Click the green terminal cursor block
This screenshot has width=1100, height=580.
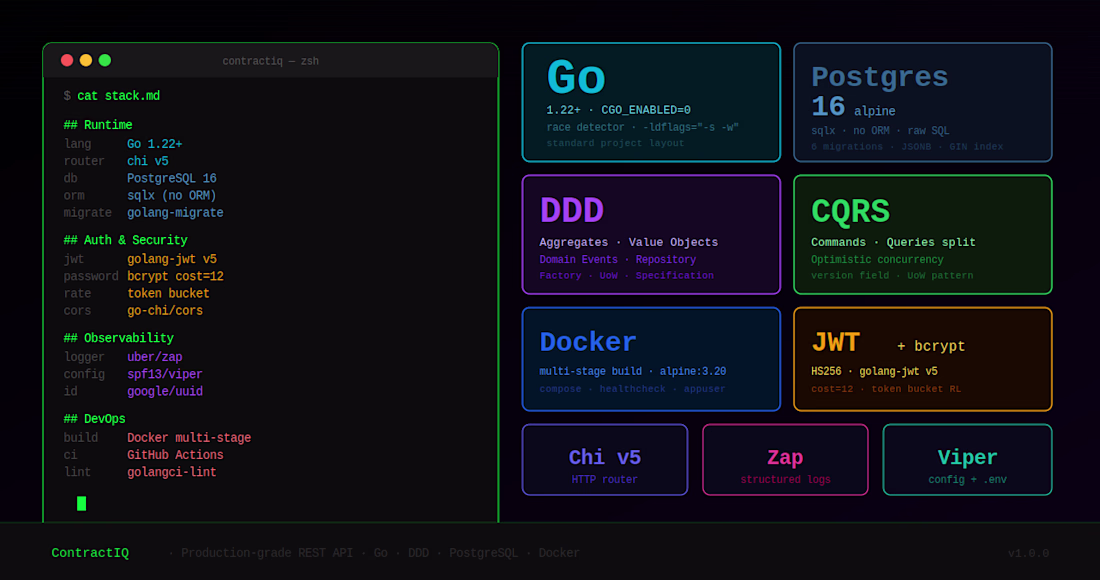(x=81, y=504)
